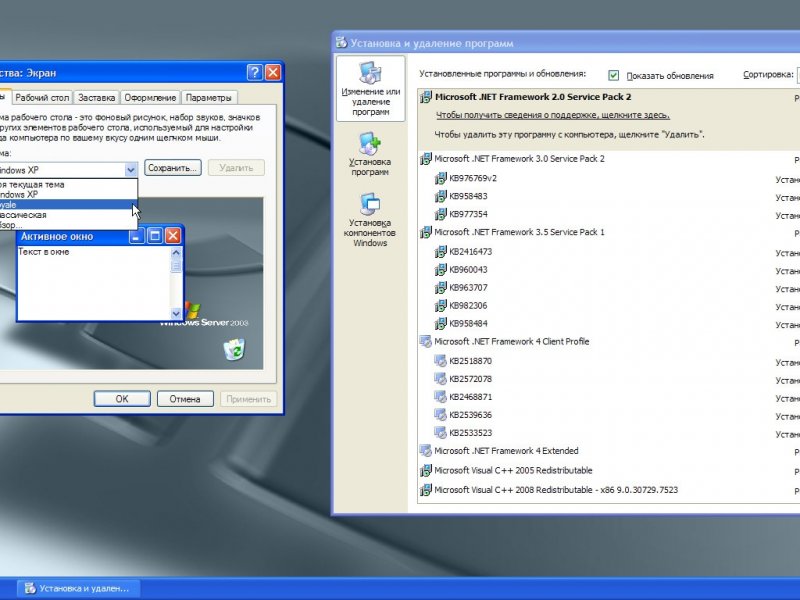Viewport: 800px width, 600px height.
Task: Go to the 'Оформление' tab
Action: [150, 97]
